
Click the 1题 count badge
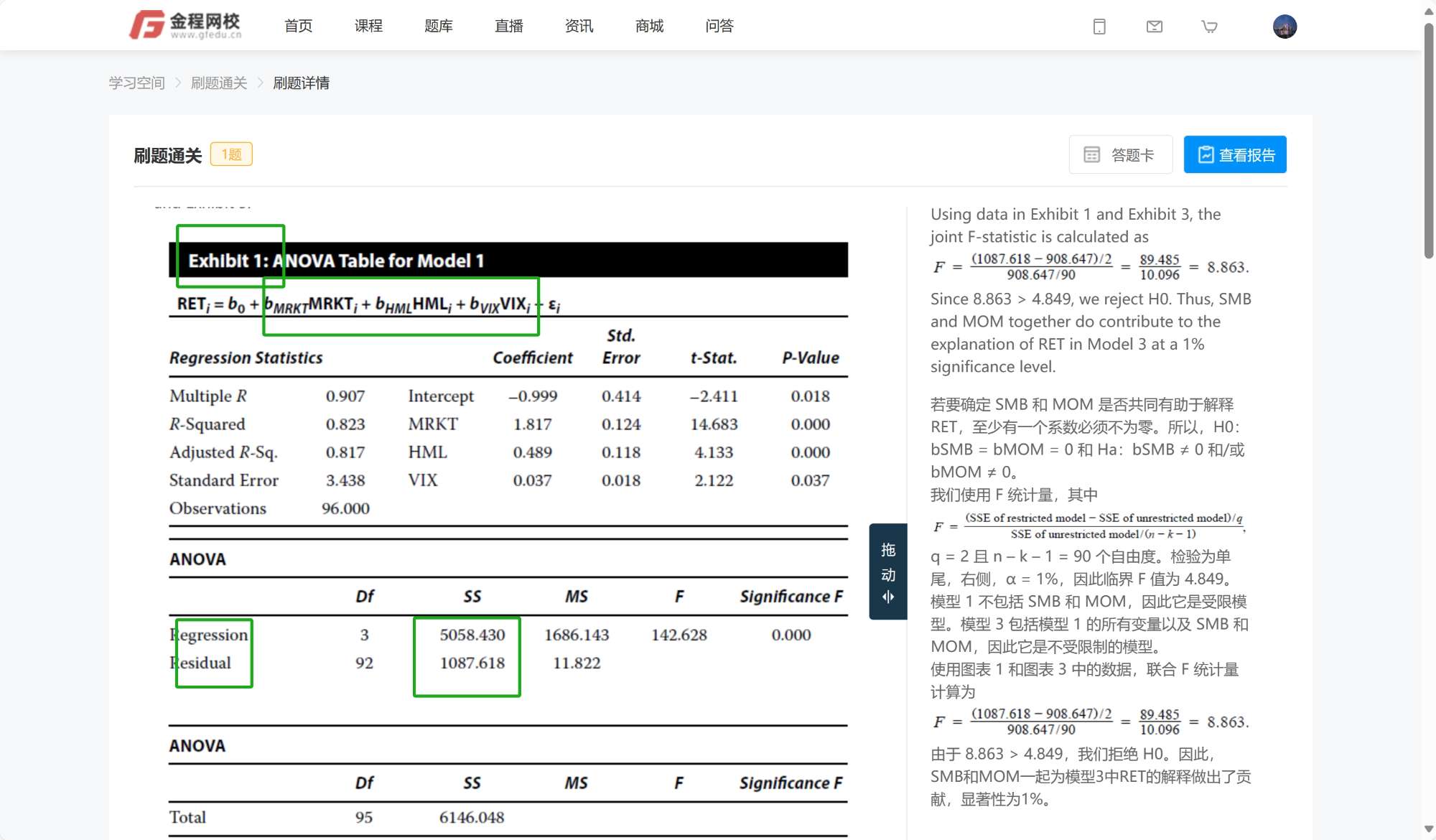click(x=231, y=154)
